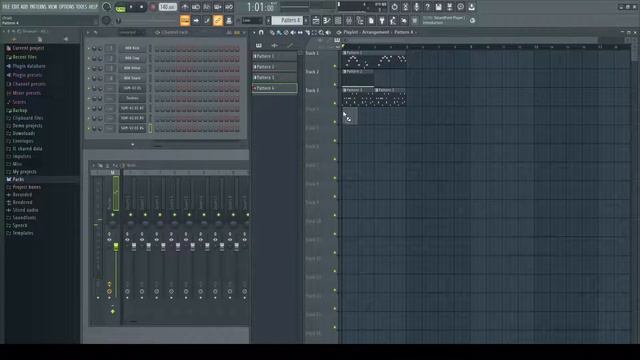
Task: Show patterns in picker piano icon
Action: point(259,46)
